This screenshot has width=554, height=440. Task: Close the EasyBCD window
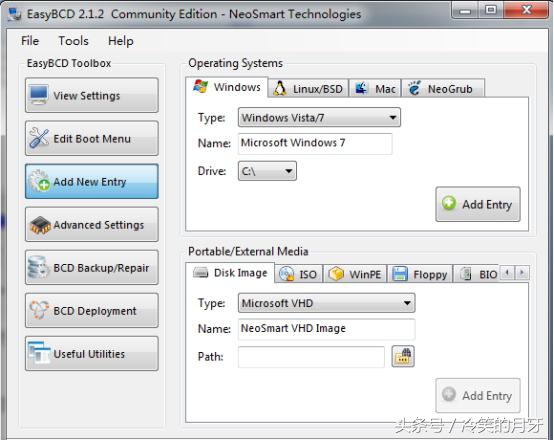tap(526, 11)
